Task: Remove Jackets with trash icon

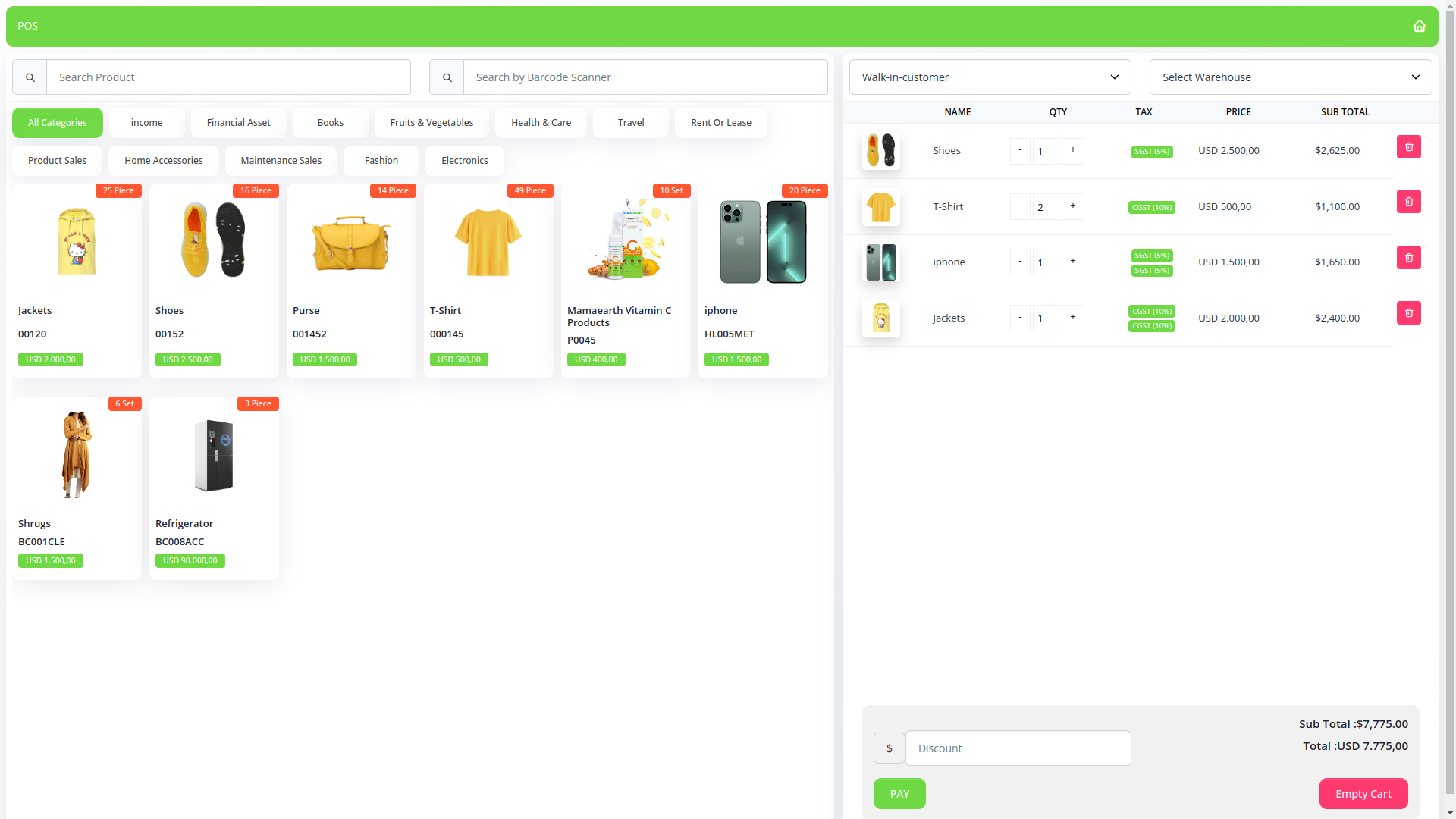Action: tap(1408, 313)
